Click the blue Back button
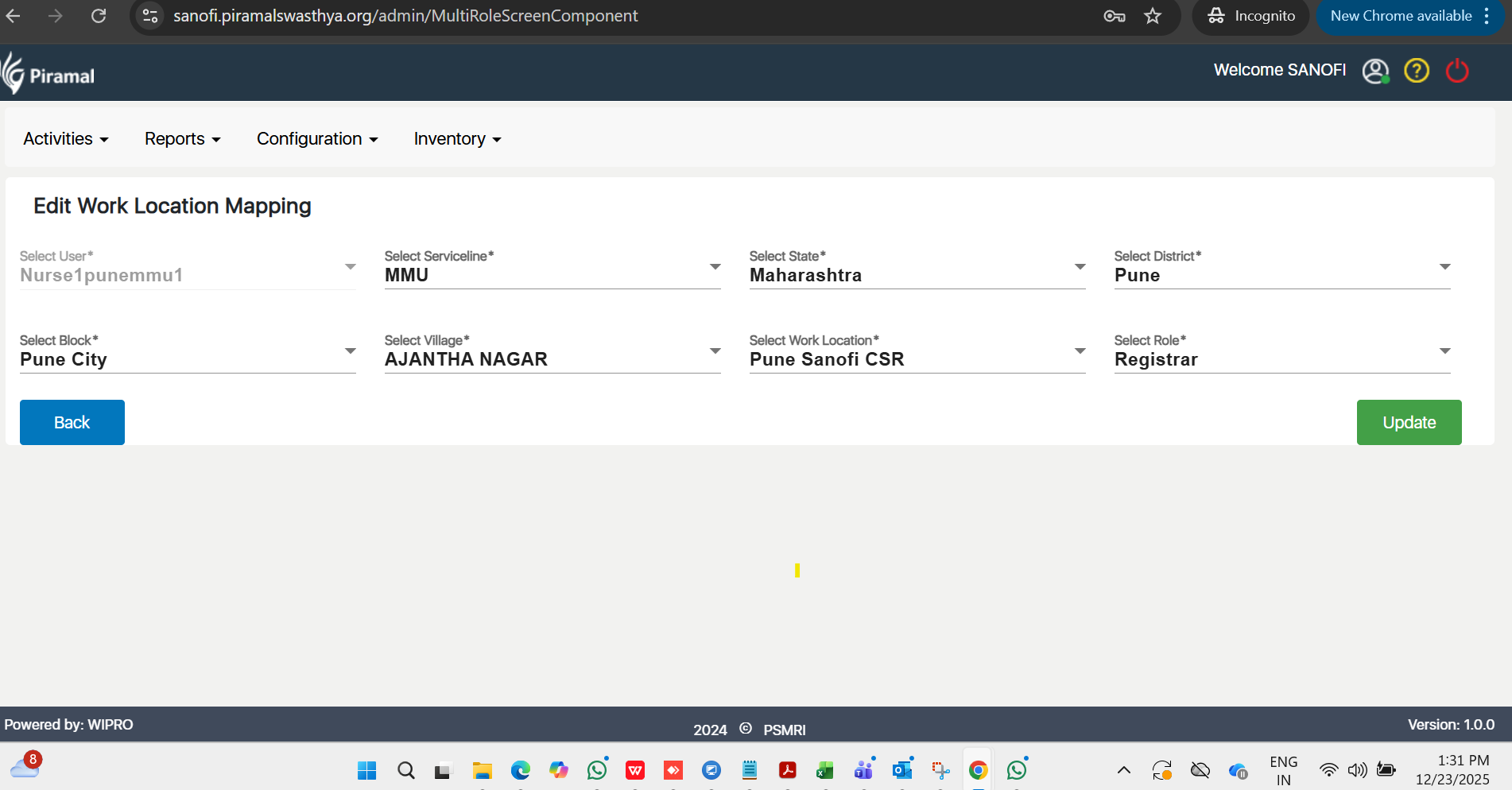 click(72, 422)
